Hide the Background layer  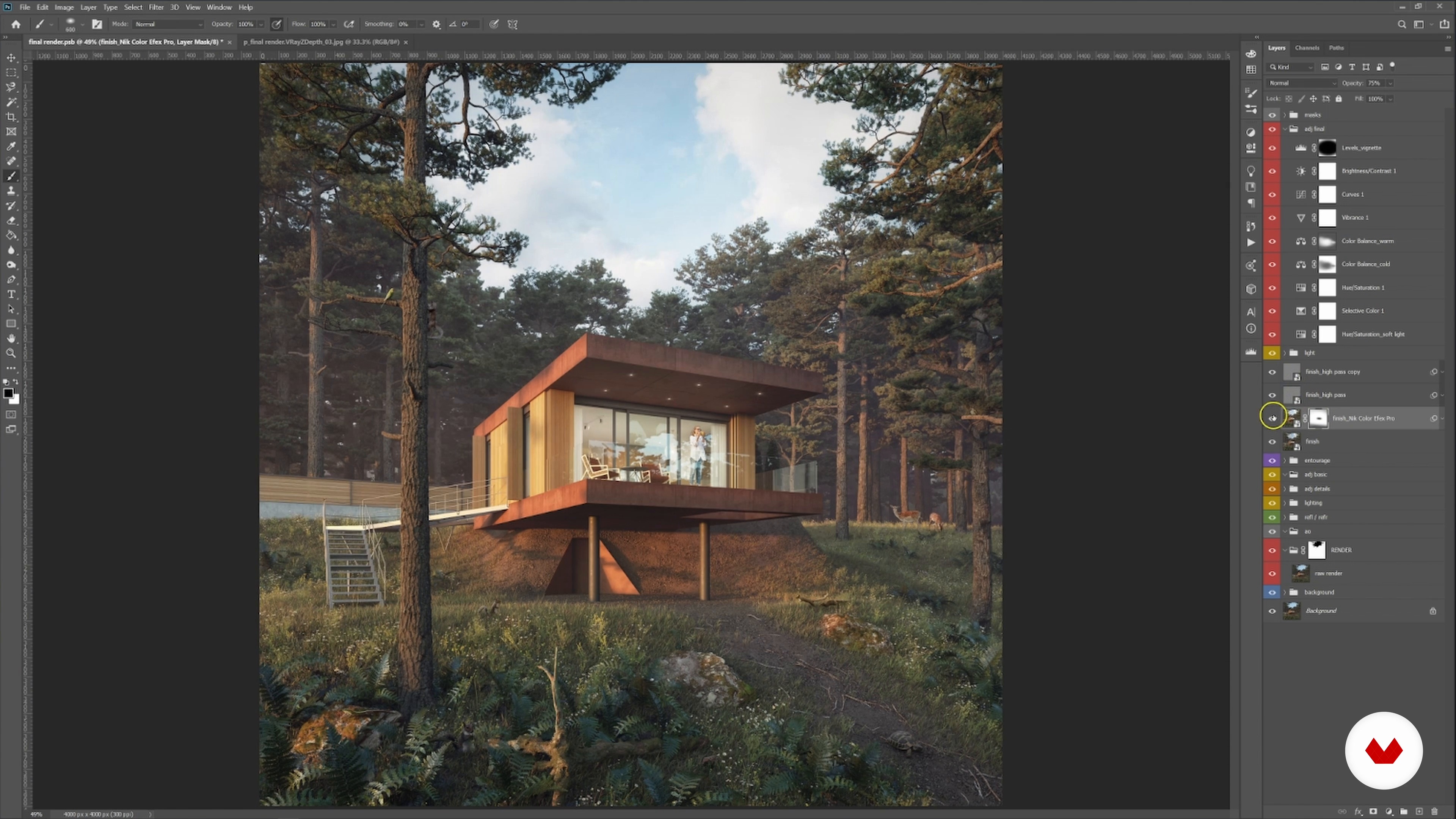pos(1272,611)
